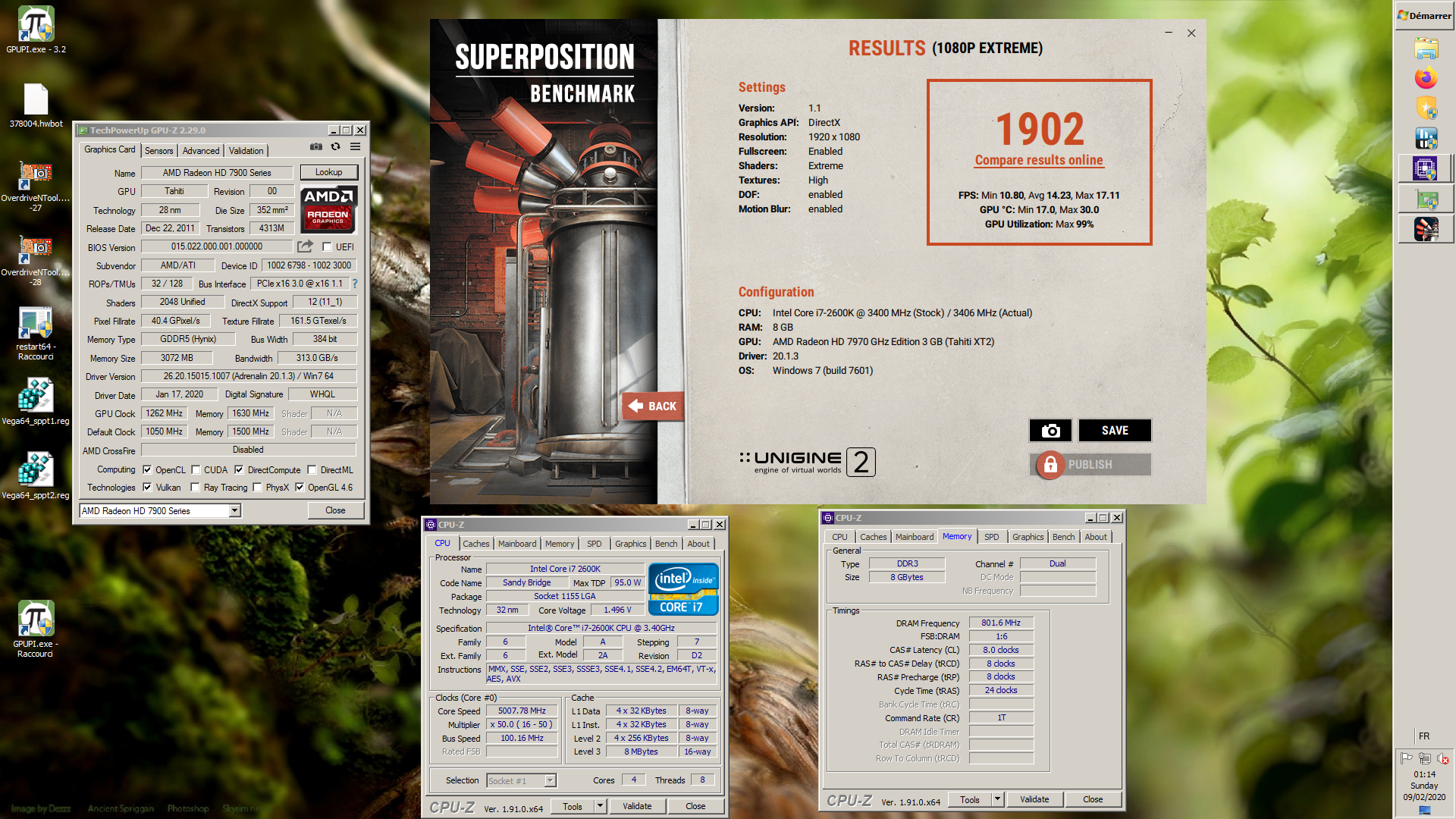This screenshot has height=819, width=1456.
Task: Open the Vega64_sppt2.reg file icon
Action: 36,476
